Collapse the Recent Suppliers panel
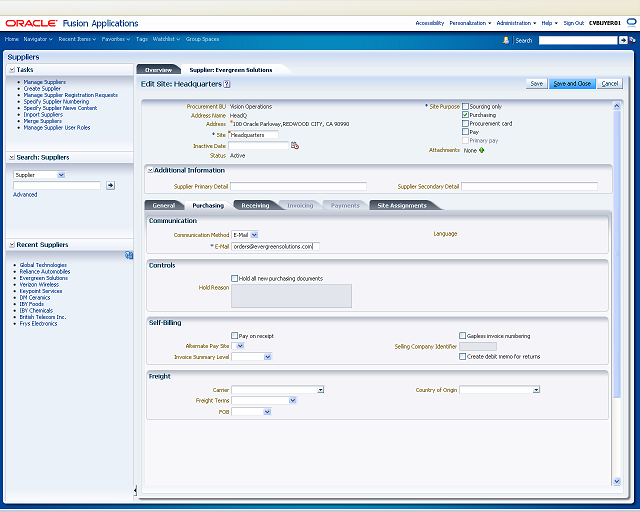The width and height of the screenshot is (640, 512). click(12, 245)
